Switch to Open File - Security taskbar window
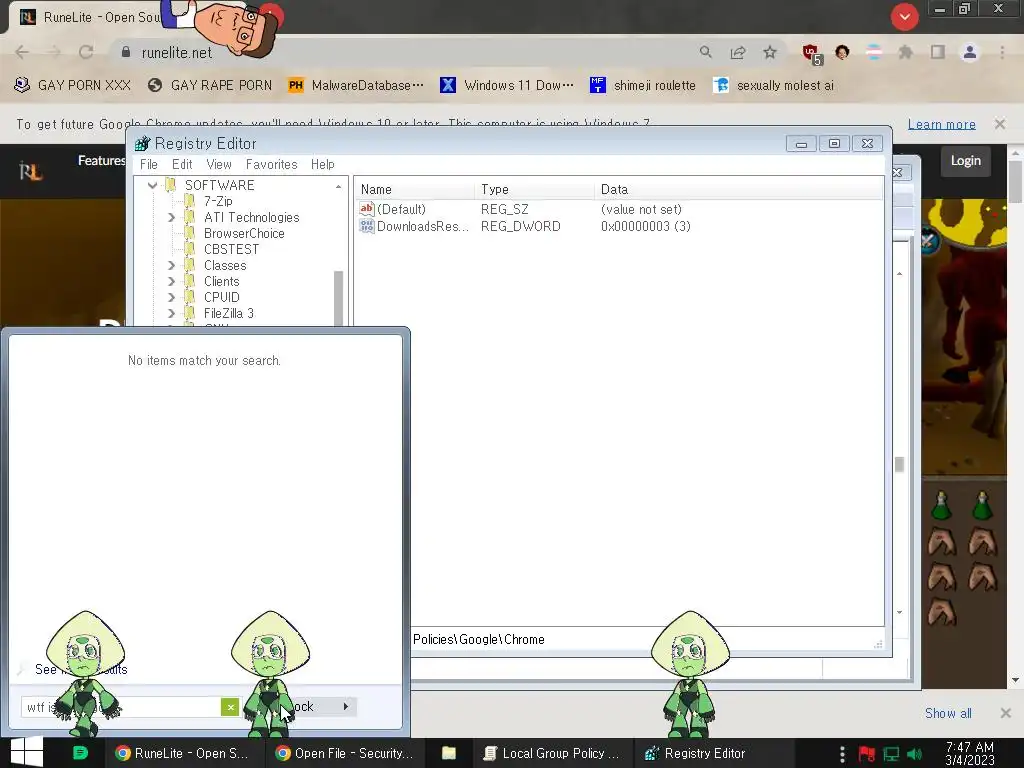 pos(344,753)
